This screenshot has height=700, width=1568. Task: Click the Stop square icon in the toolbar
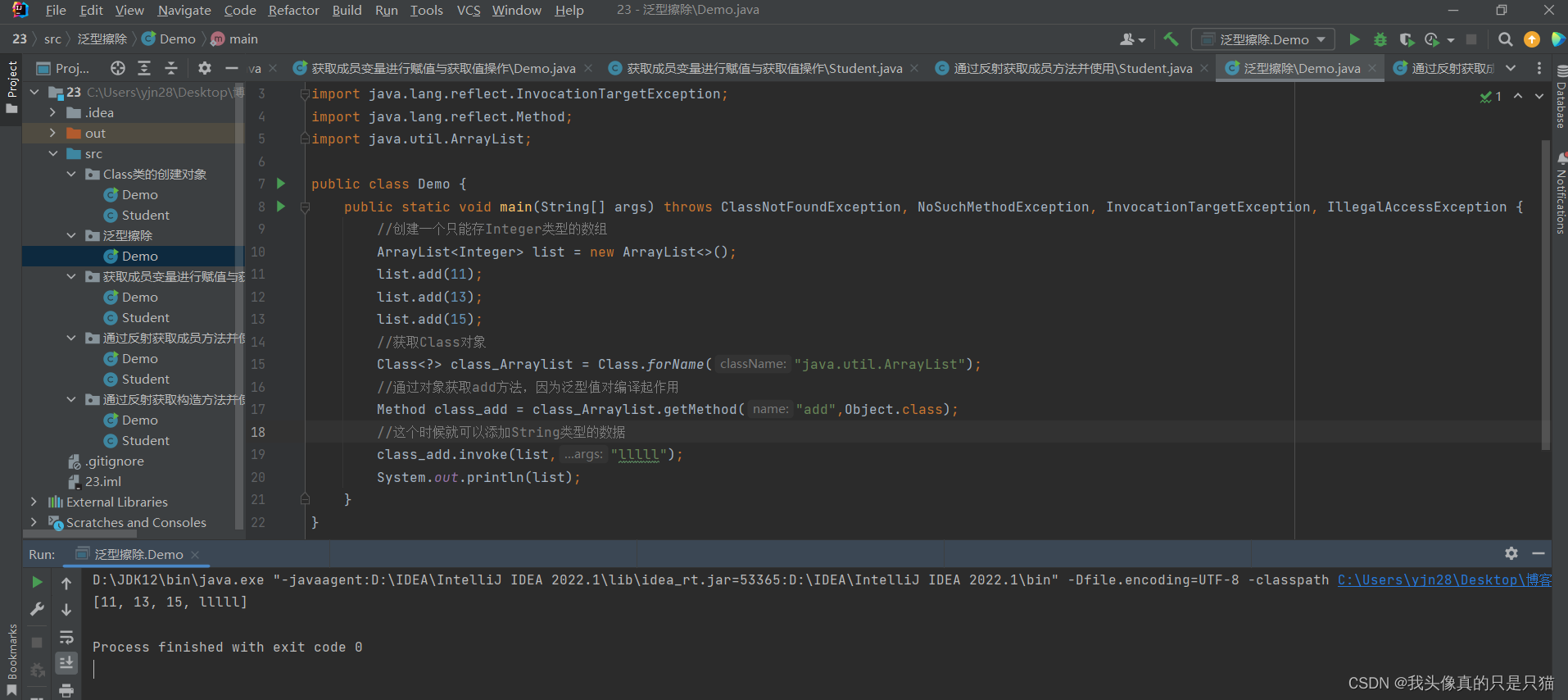(x=1471, y=39)
